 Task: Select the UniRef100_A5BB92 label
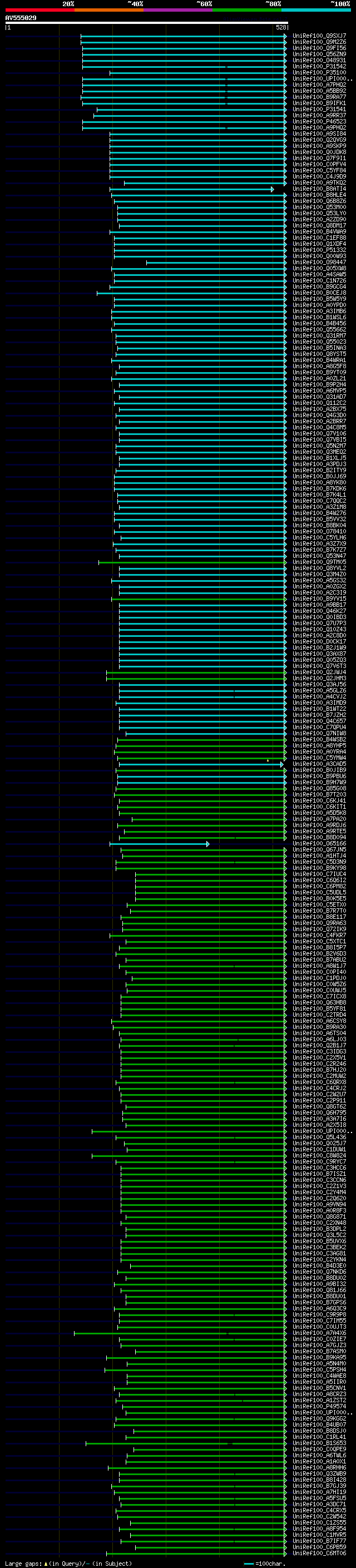319,91
